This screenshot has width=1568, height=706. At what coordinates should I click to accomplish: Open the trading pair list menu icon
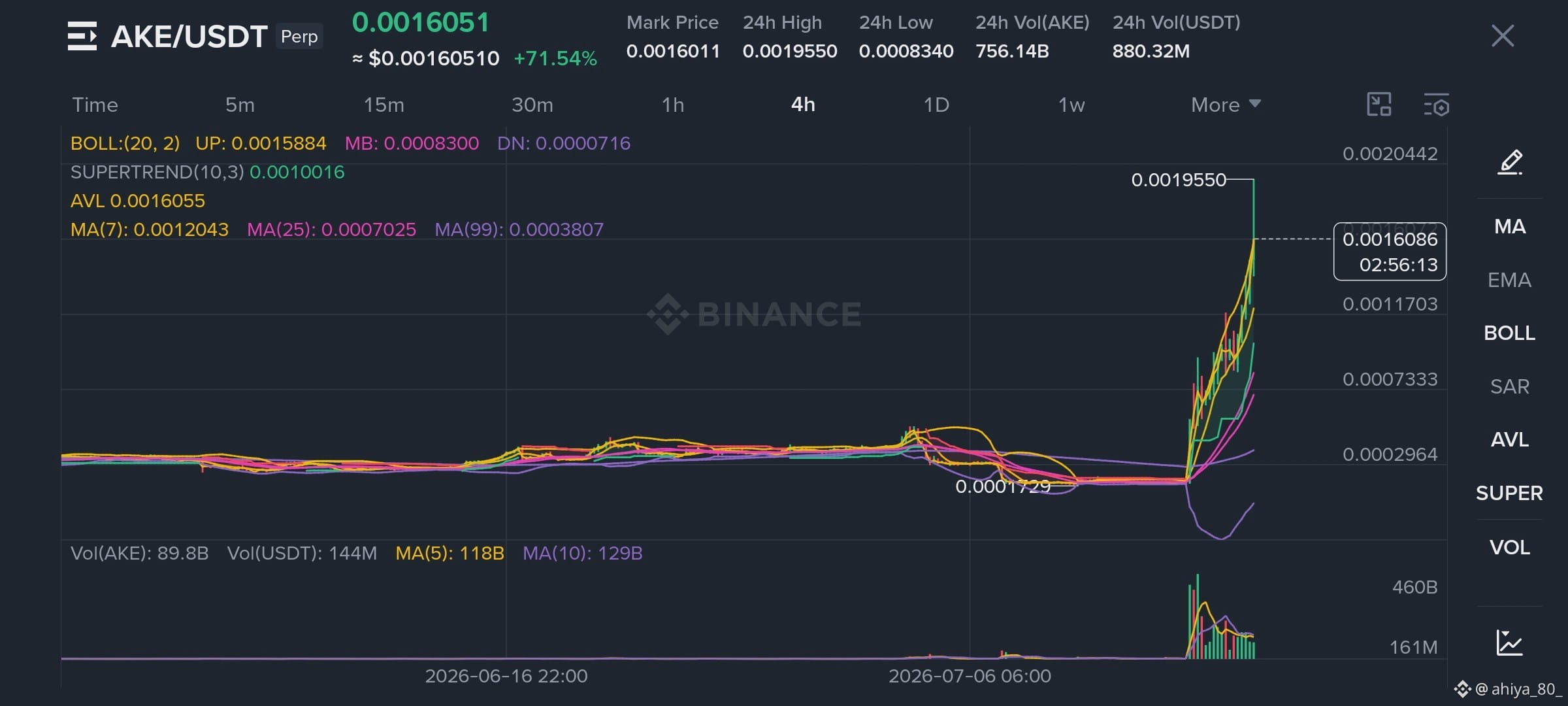coord(82,36)
